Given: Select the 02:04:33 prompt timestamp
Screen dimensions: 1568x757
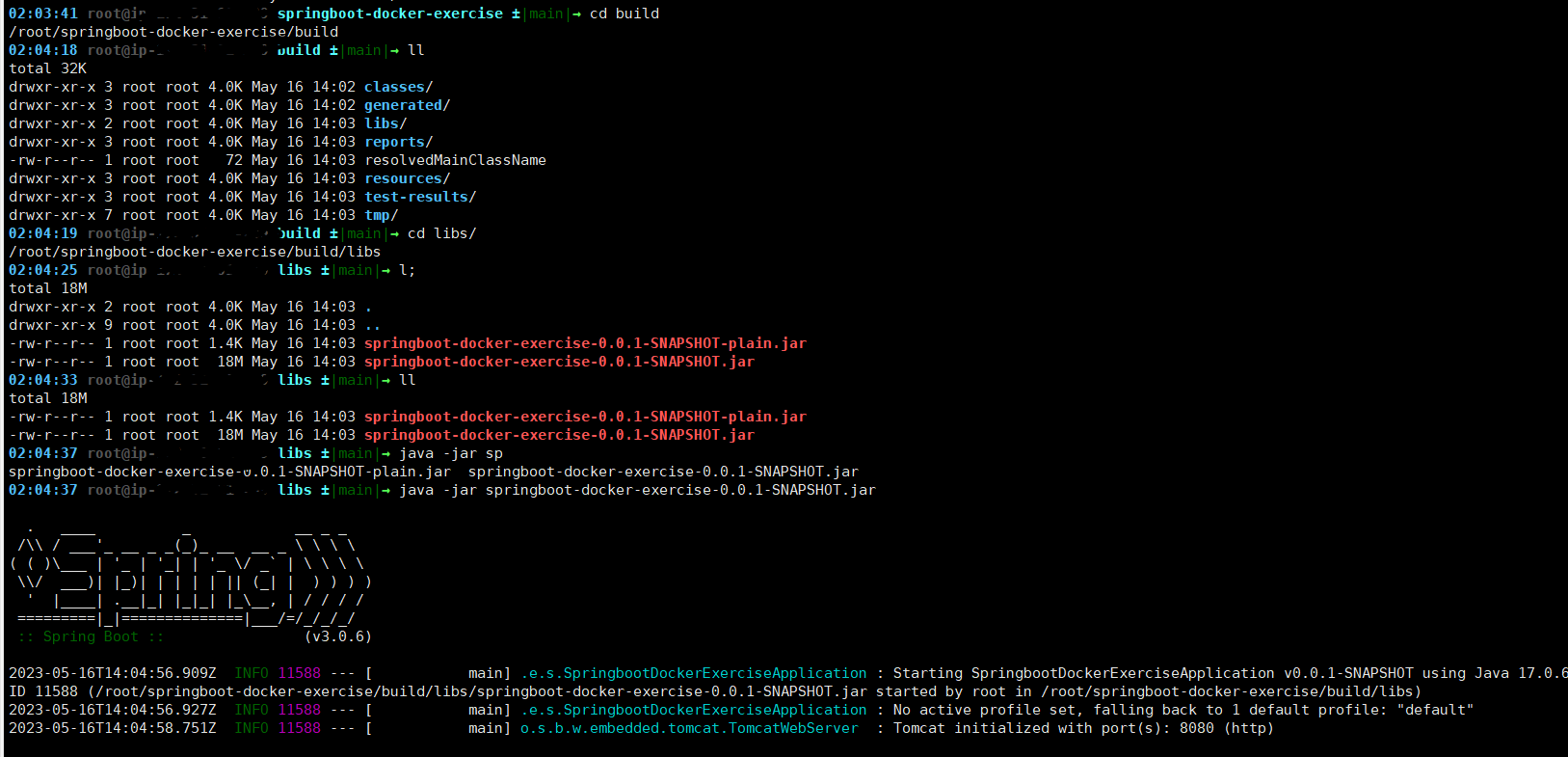Looking at the screenshot, I should coord(43,380).
